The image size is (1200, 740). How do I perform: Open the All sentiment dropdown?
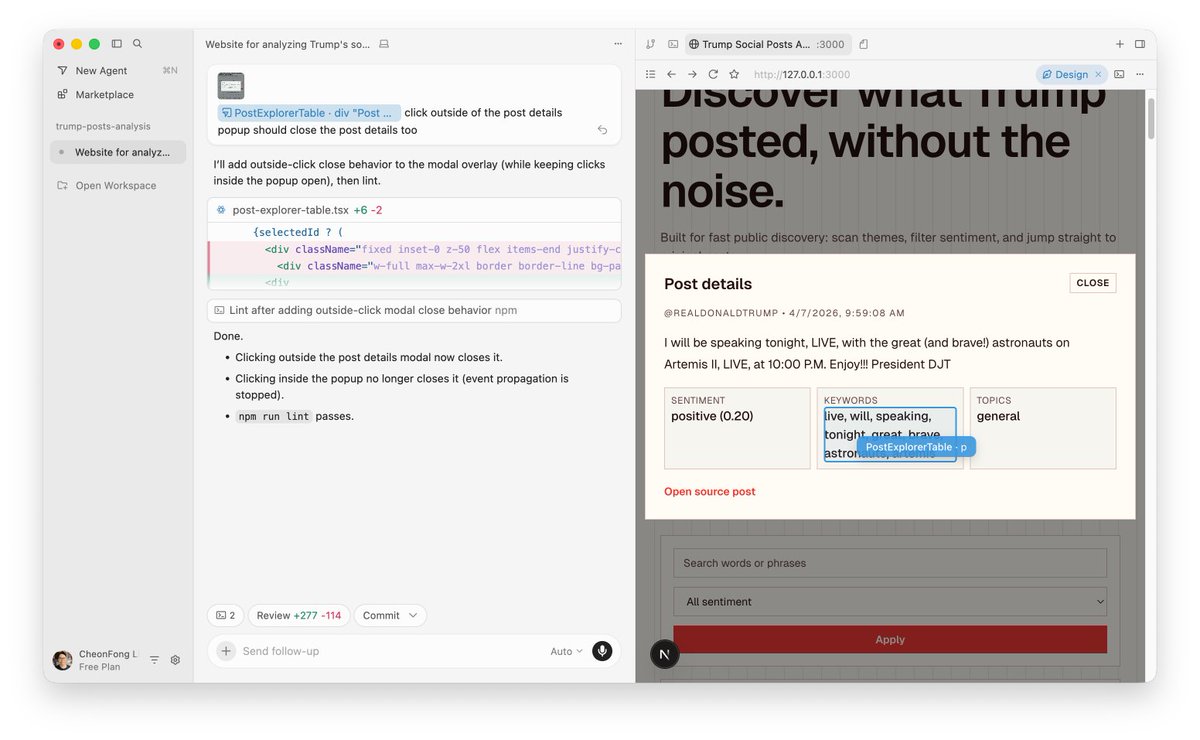[890, 602]
